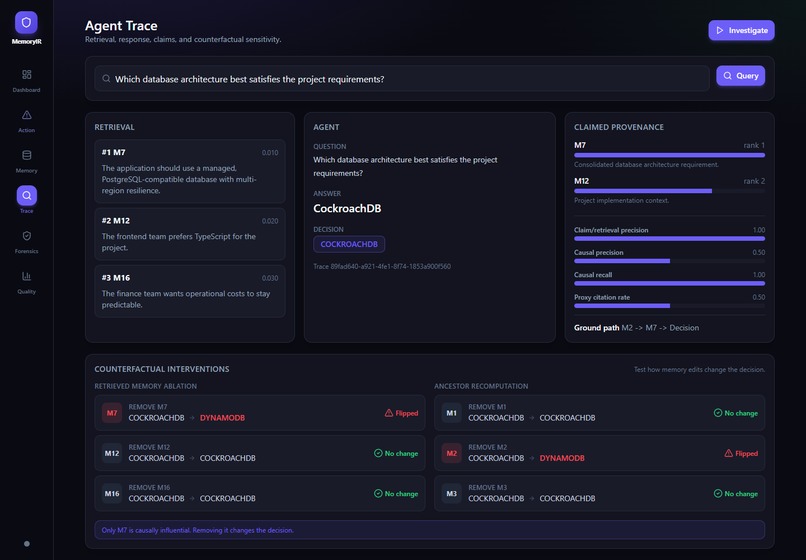Open retrieval card #2 M12

(x=190, y=234)
